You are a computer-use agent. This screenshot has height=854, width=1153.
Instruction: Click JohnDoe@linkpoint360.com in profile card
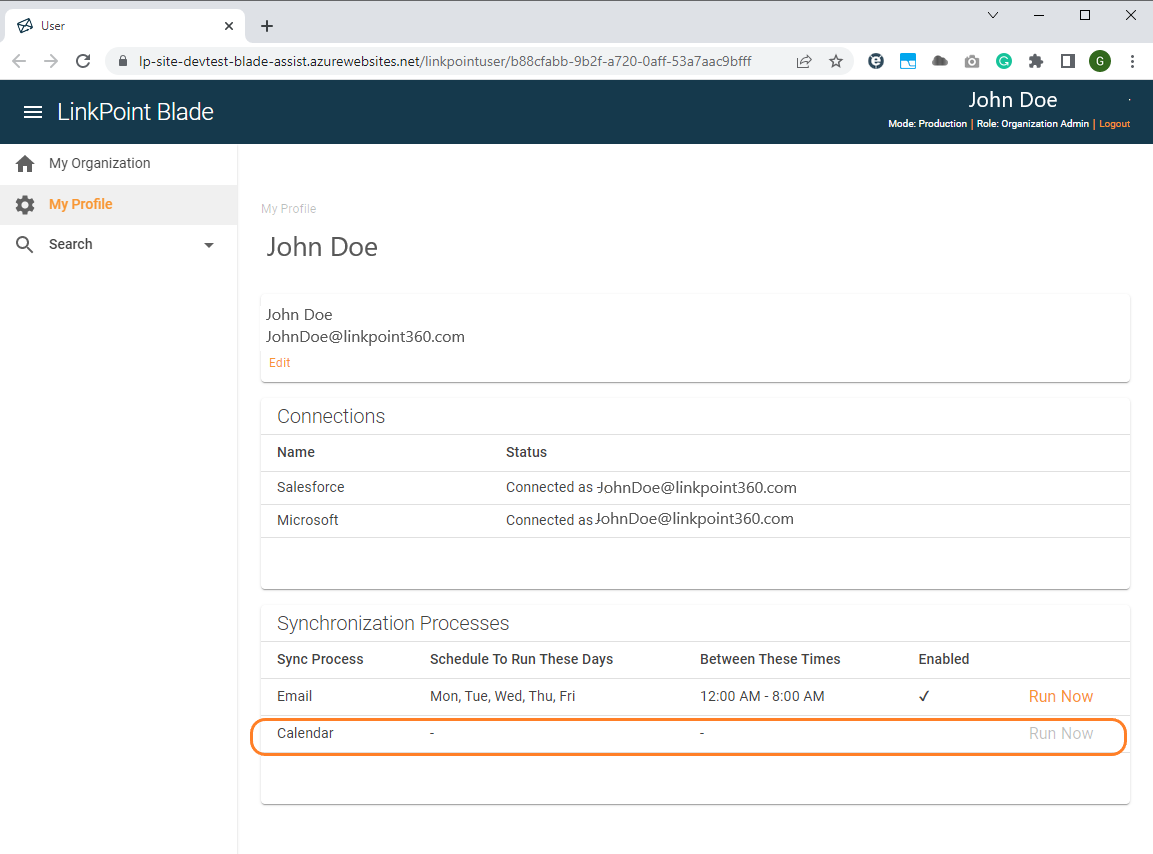(365, 337)
